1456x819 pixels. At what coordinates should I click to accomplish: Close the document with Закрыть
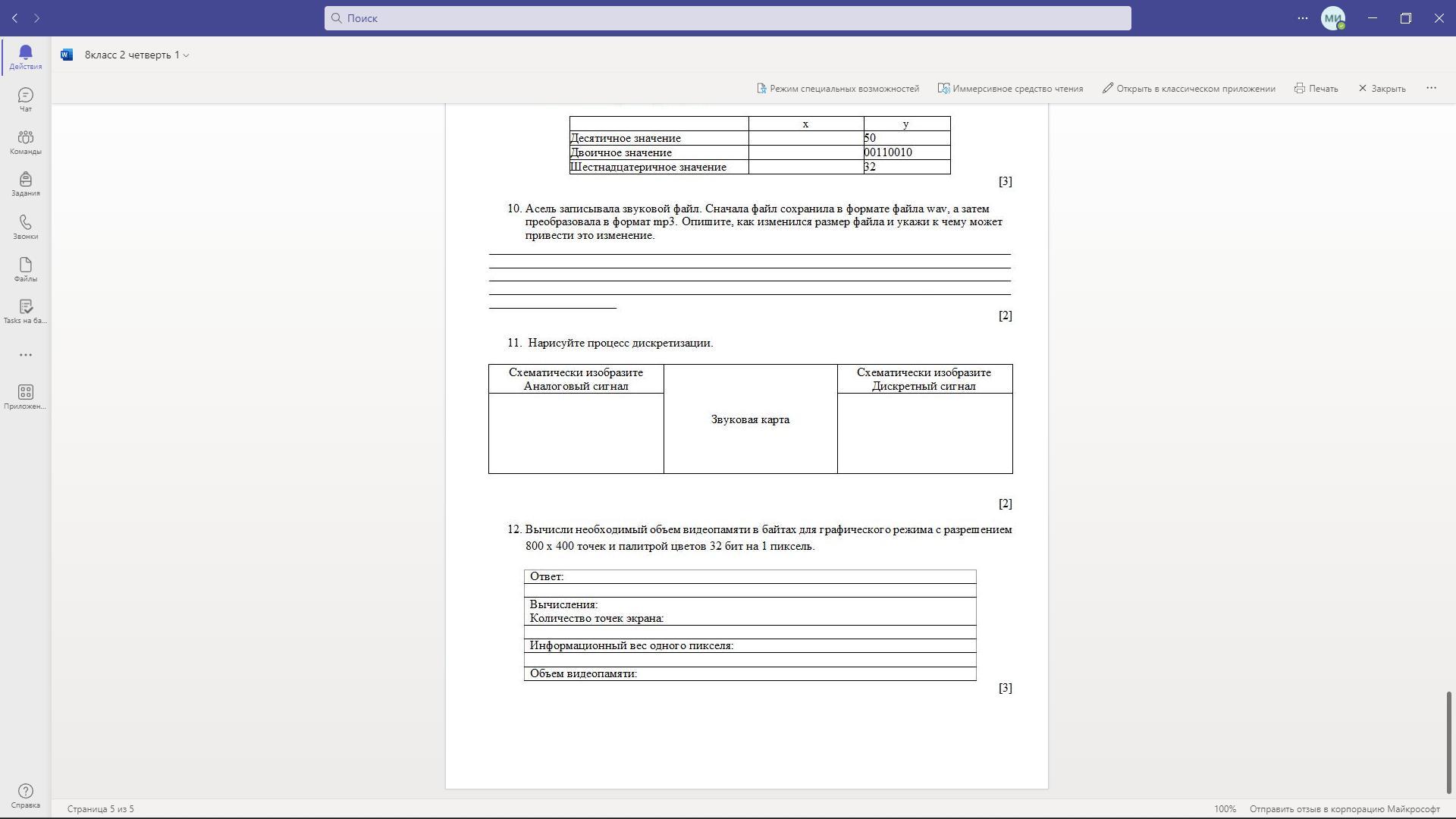[x=1382, y=89]
